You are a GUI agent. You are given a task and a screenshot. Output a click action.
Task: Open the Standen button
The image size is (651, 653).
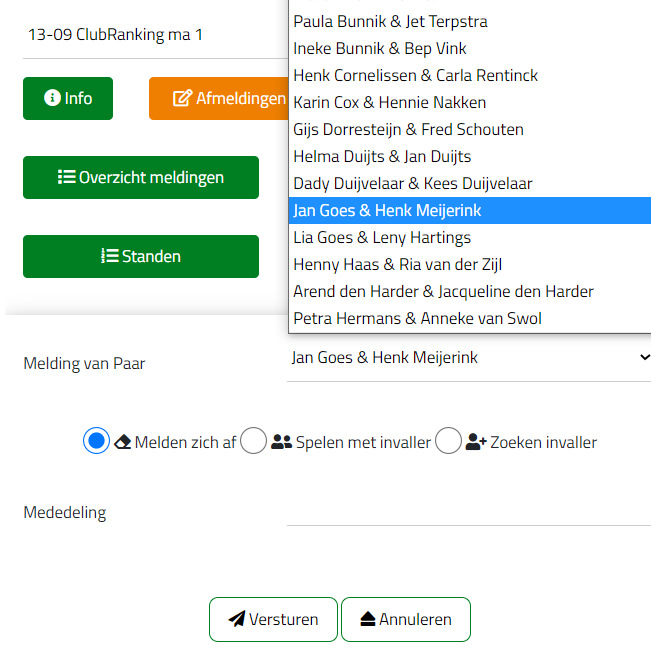click(141, 256)
